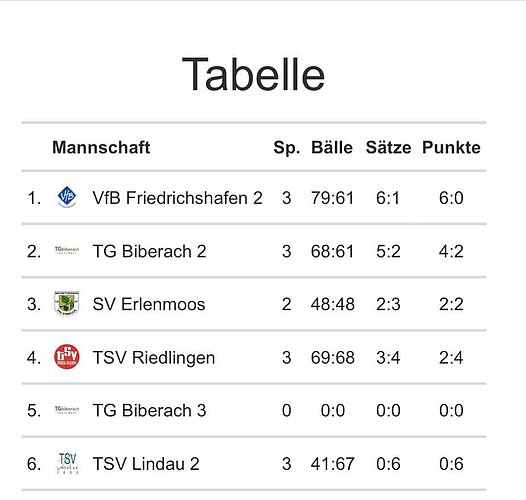Screen dimensions: 526x500
Task: Open the VfB Friedrichshafen 2 team name
Action: coord(177,198)
